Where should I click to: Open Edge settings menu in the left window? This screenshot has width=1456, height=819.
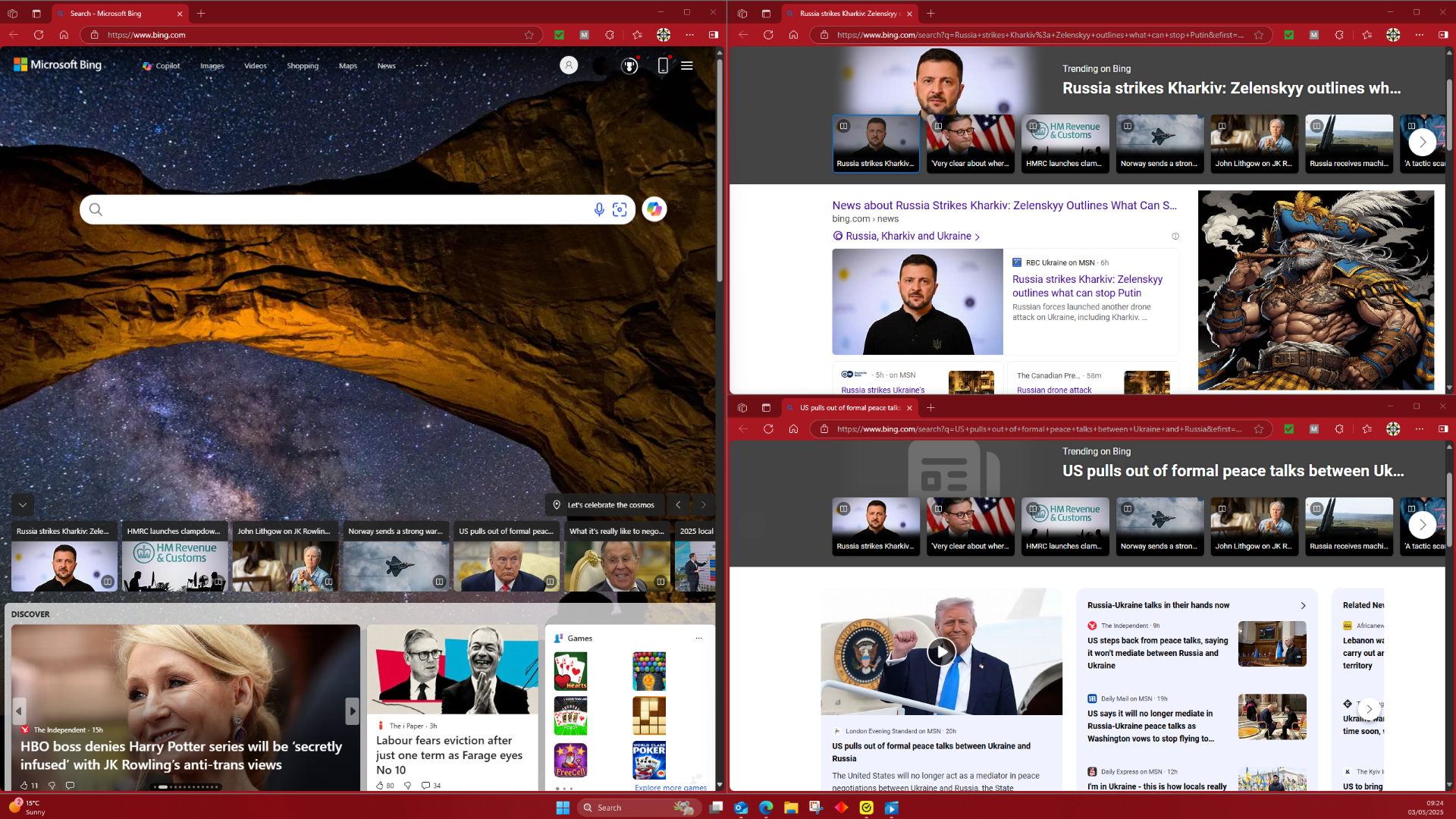tap(689, 35)
